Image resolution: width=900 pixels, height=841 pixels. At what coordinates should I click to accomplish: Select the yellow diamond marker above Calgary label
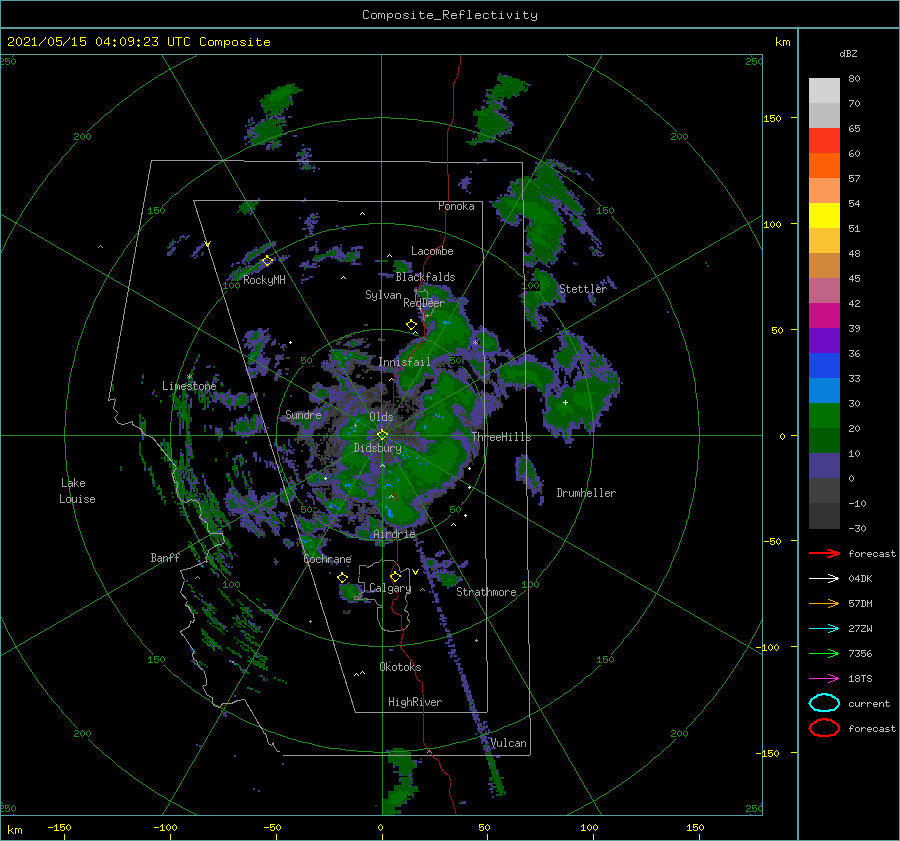[x=395, y=576]
